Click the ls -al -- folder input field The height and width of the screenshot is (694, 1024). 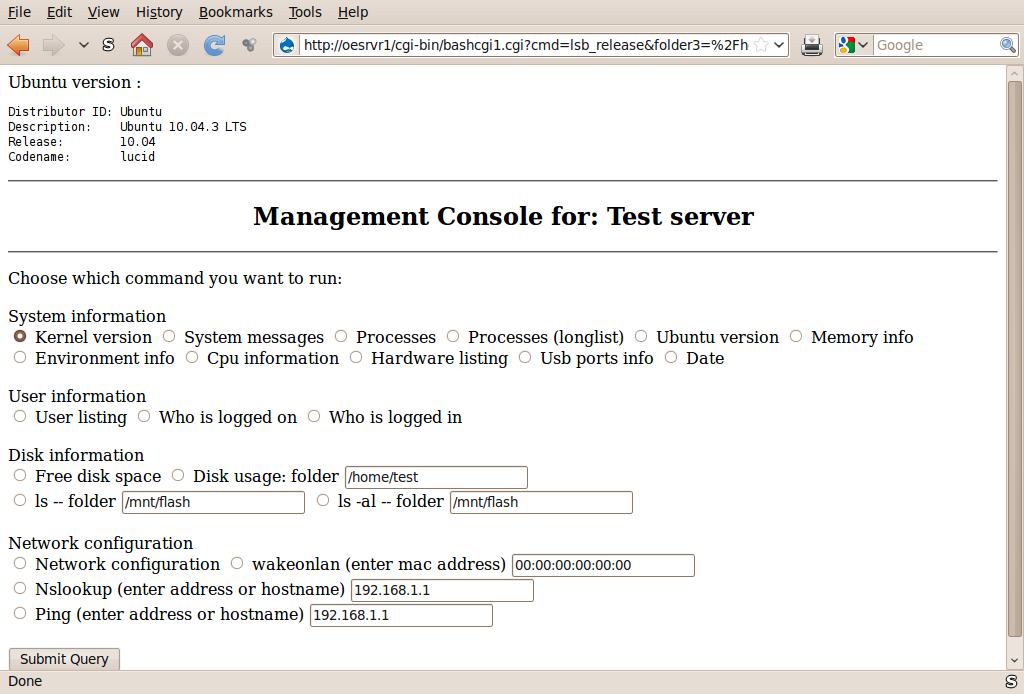pos(541,502)
